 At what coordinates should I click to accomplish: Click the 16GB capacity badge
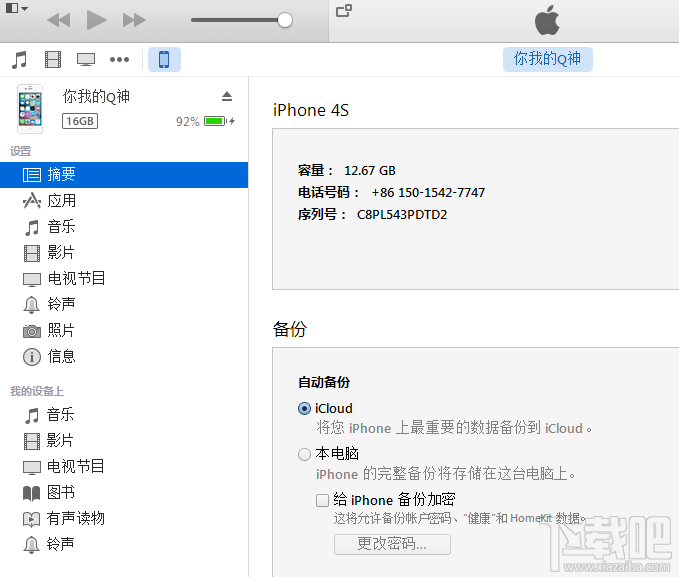[x=80, y=121]
